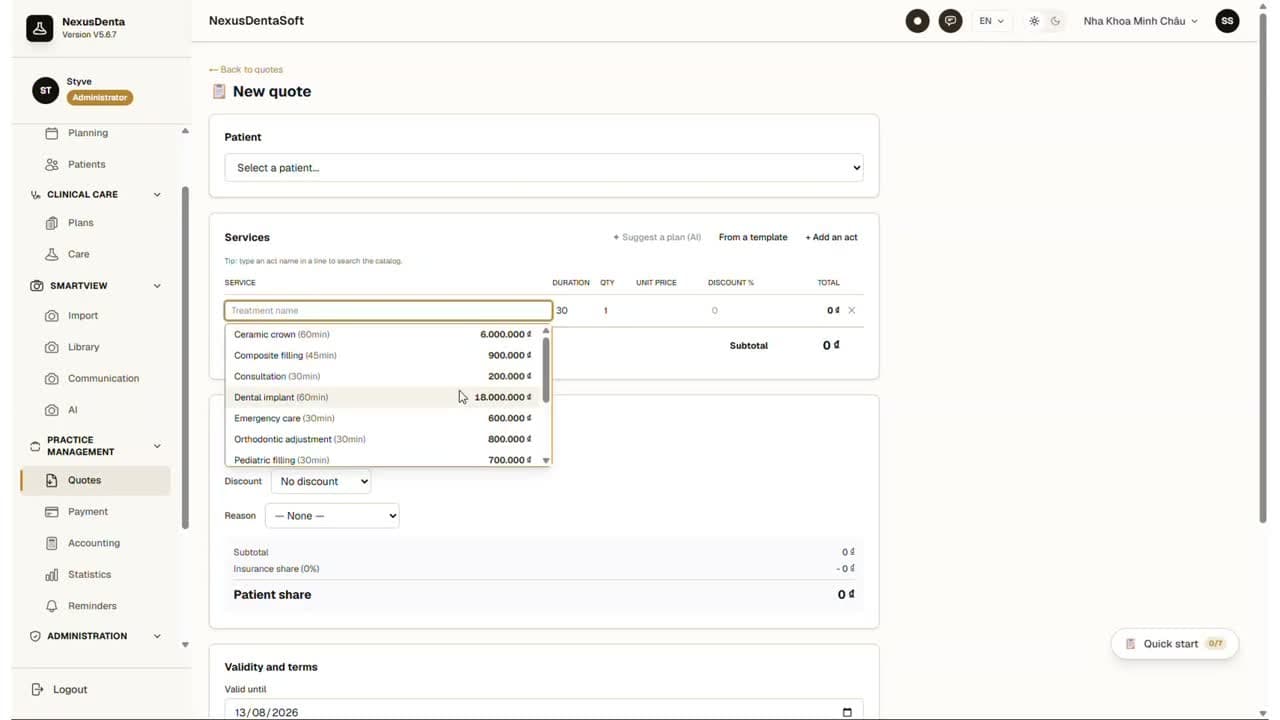This screenshot has height=720, width=1280.
Task: Click the sidebar scrollbar thumb
Action: click(184, 358)
